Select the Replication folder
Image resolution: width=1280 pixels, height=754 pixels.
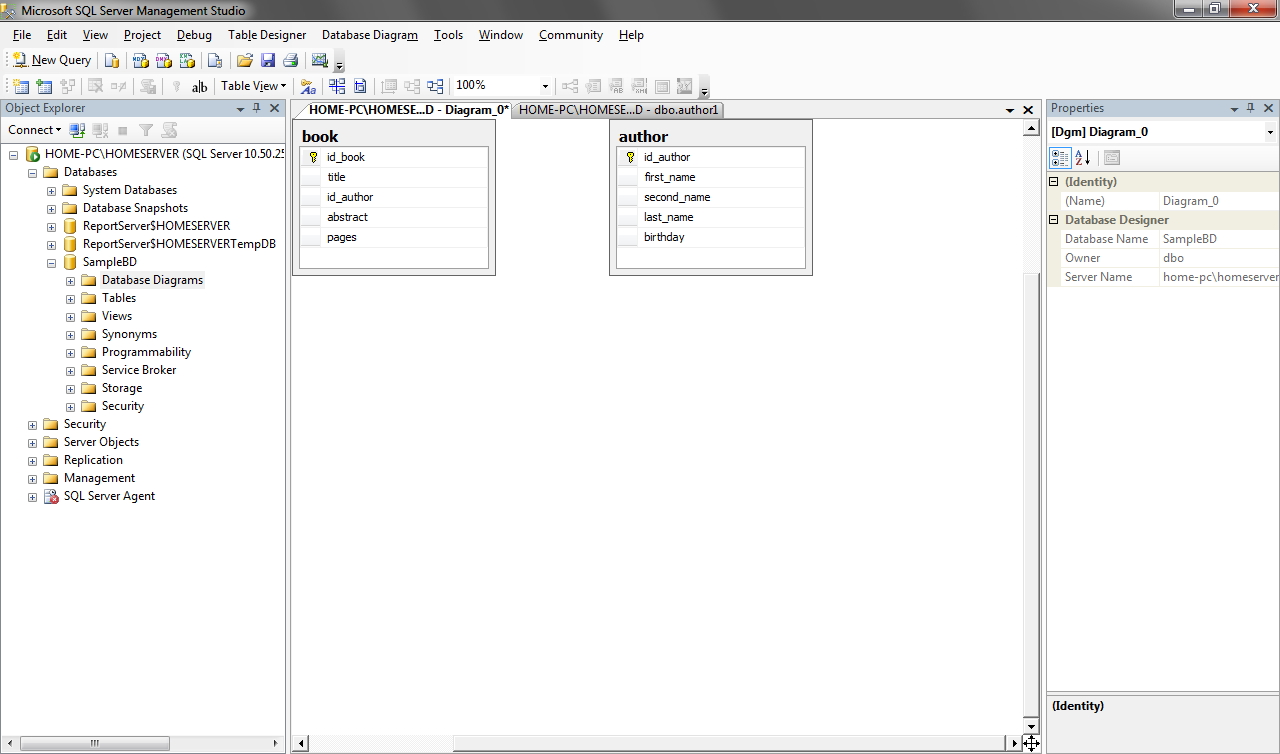[93, 460]
